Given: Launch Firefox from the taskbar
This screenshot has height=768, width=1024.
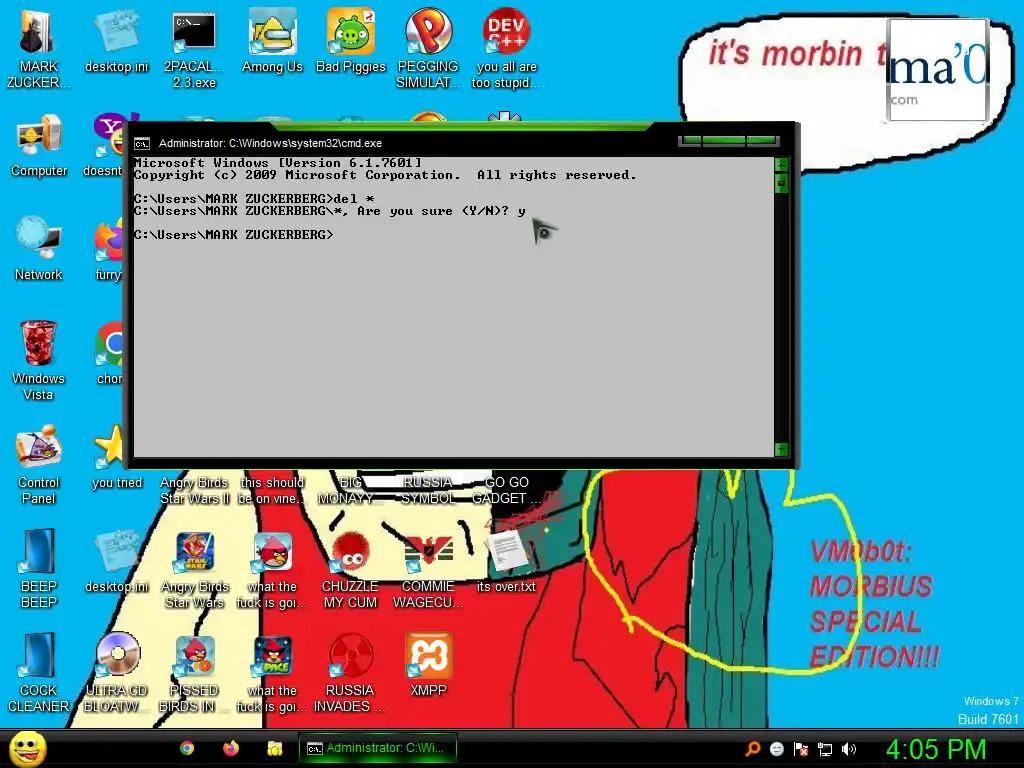Looking at the screenshot, I should (231, 748).
